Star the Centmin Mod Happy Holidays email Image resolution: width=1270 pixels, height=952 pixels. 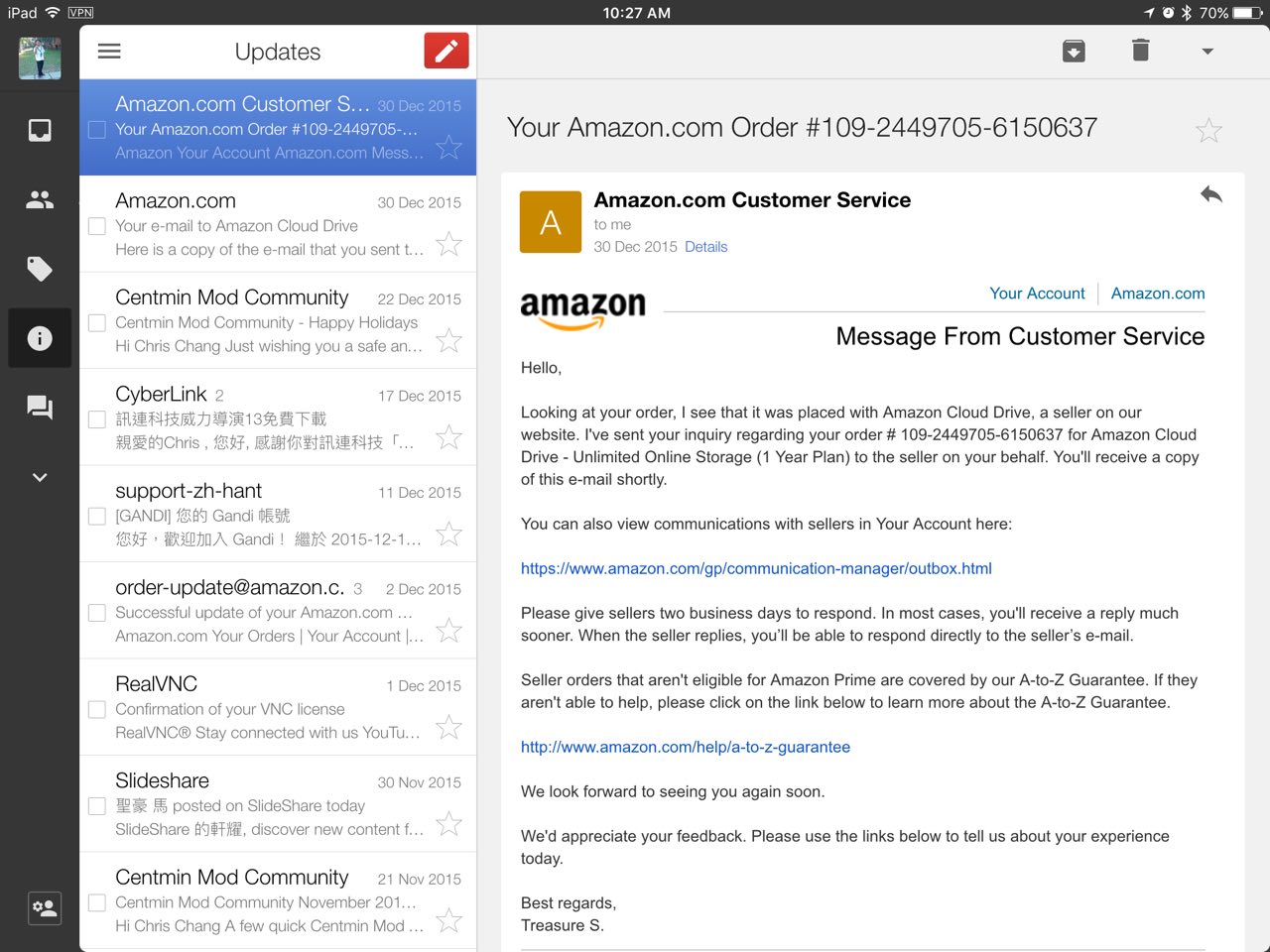point(449,340)
